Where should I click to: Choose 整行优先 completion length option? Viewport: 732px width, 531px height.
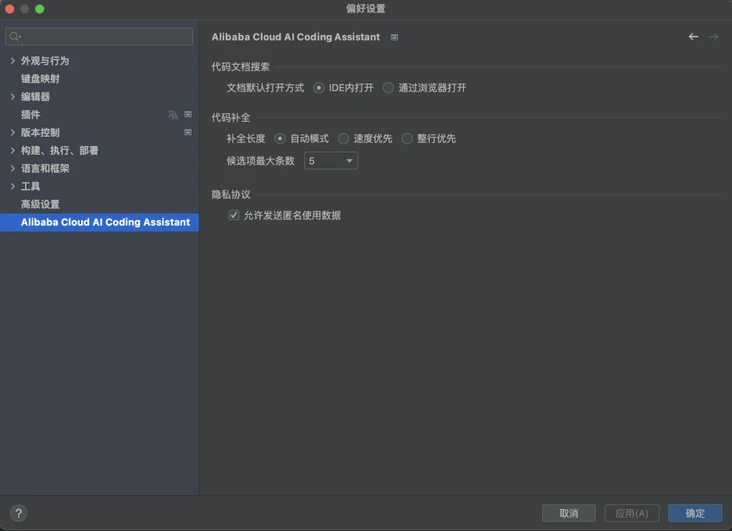click(x=407, y=139)
